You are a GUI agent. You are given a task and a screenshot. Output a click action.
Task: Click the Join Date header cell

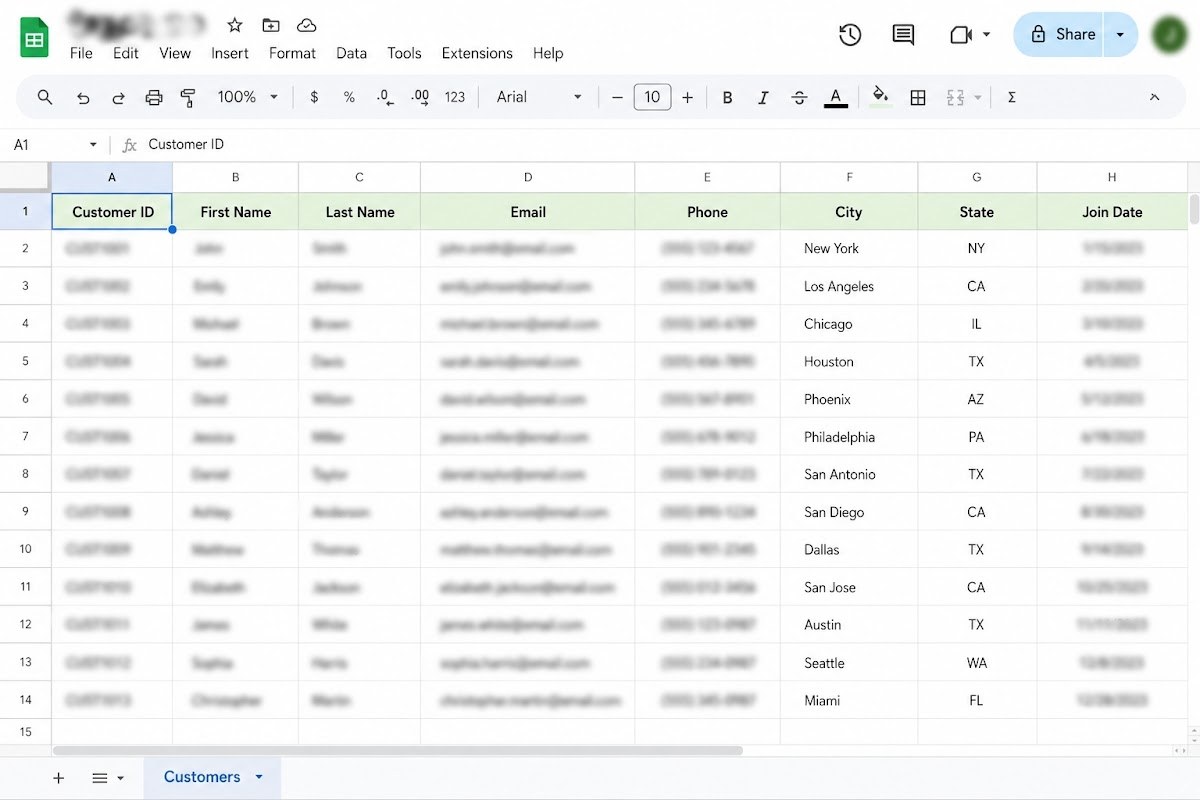[x=1112, y=212]
